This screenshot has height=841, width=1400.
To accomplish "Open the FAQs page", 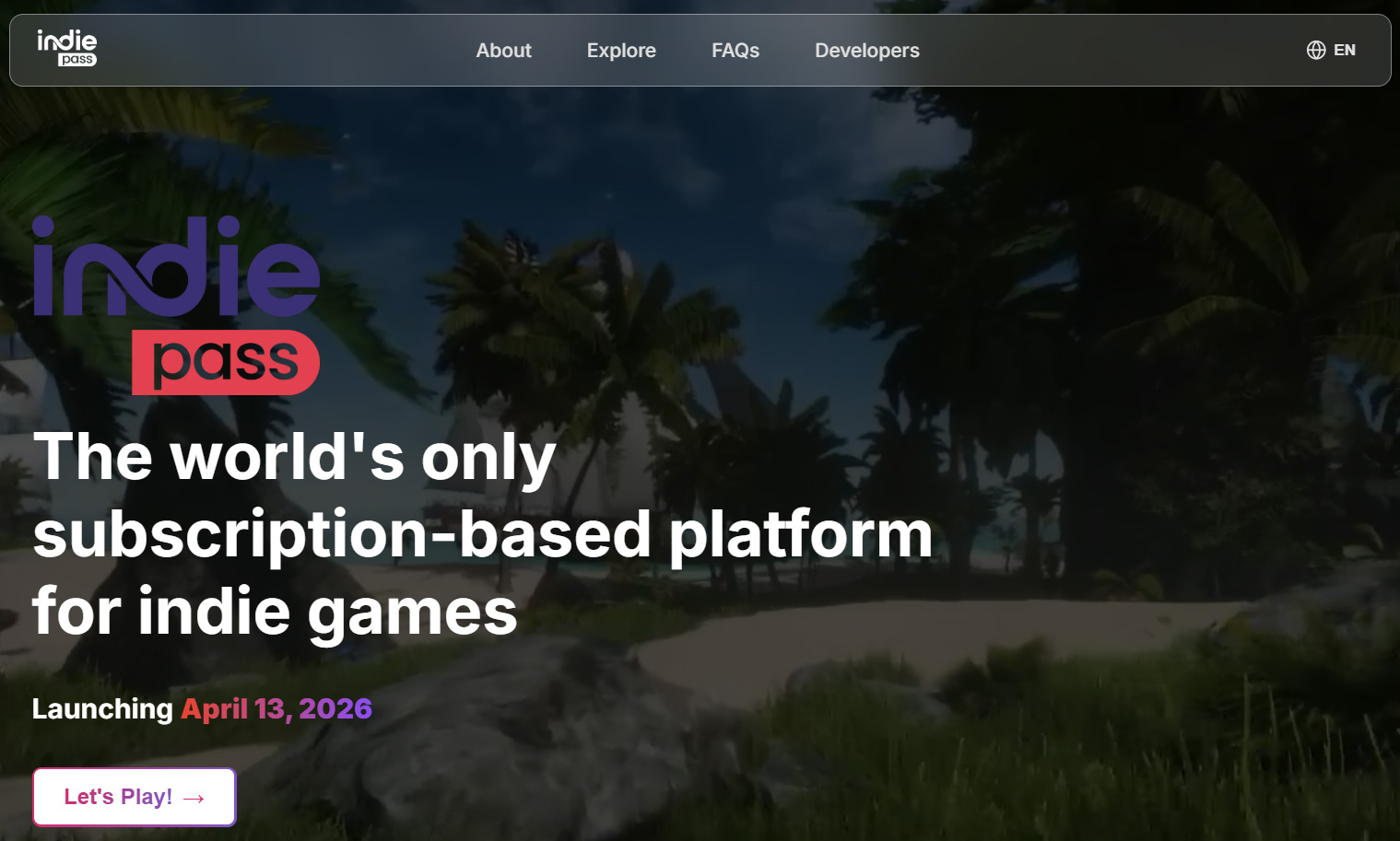I will 735,51.
